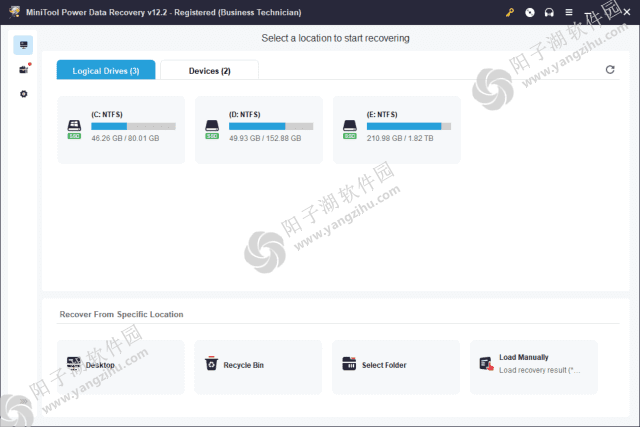Viewport: 640px width, 427px height.
Task: Click the Load recovery result subtitle
Action: (x=540, y=370)
